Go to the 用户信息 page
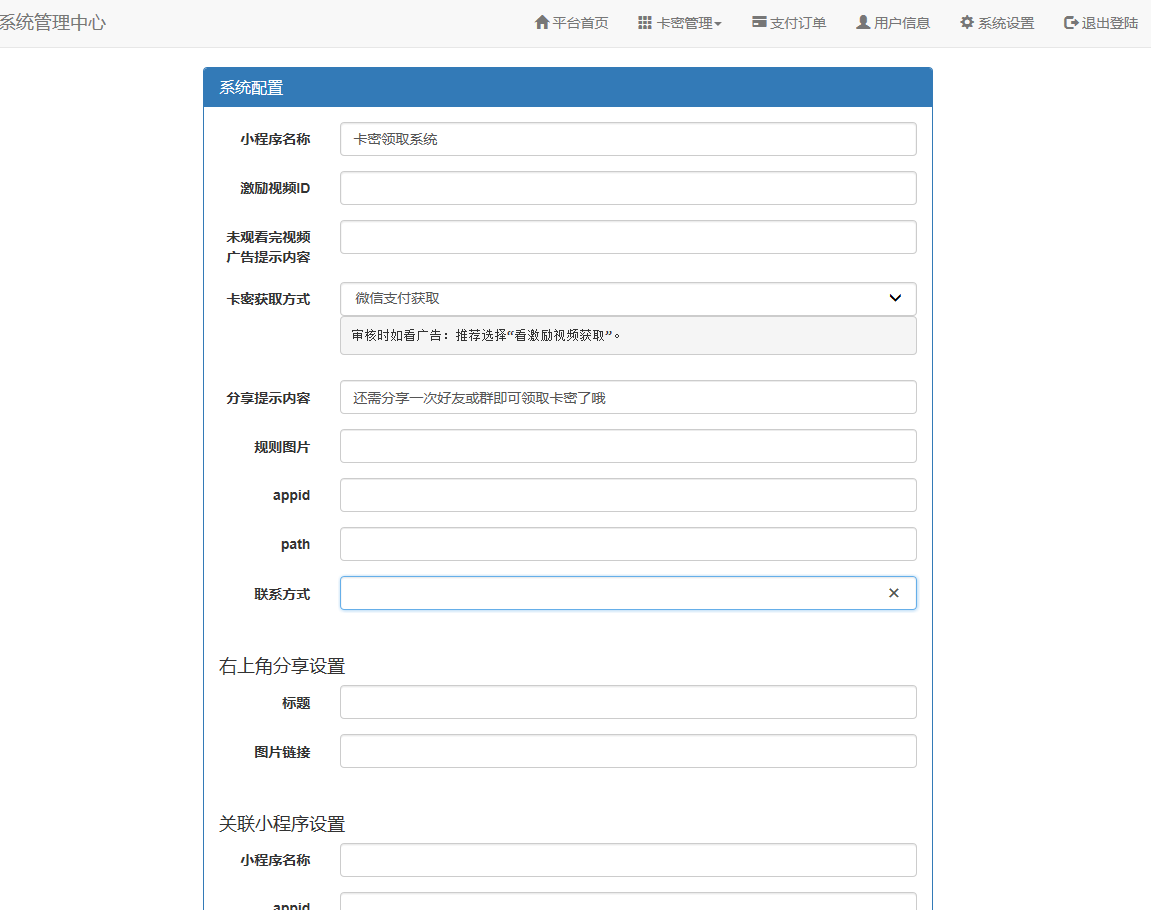This screenshot has height=910, width=1151. tap(902, 23)
